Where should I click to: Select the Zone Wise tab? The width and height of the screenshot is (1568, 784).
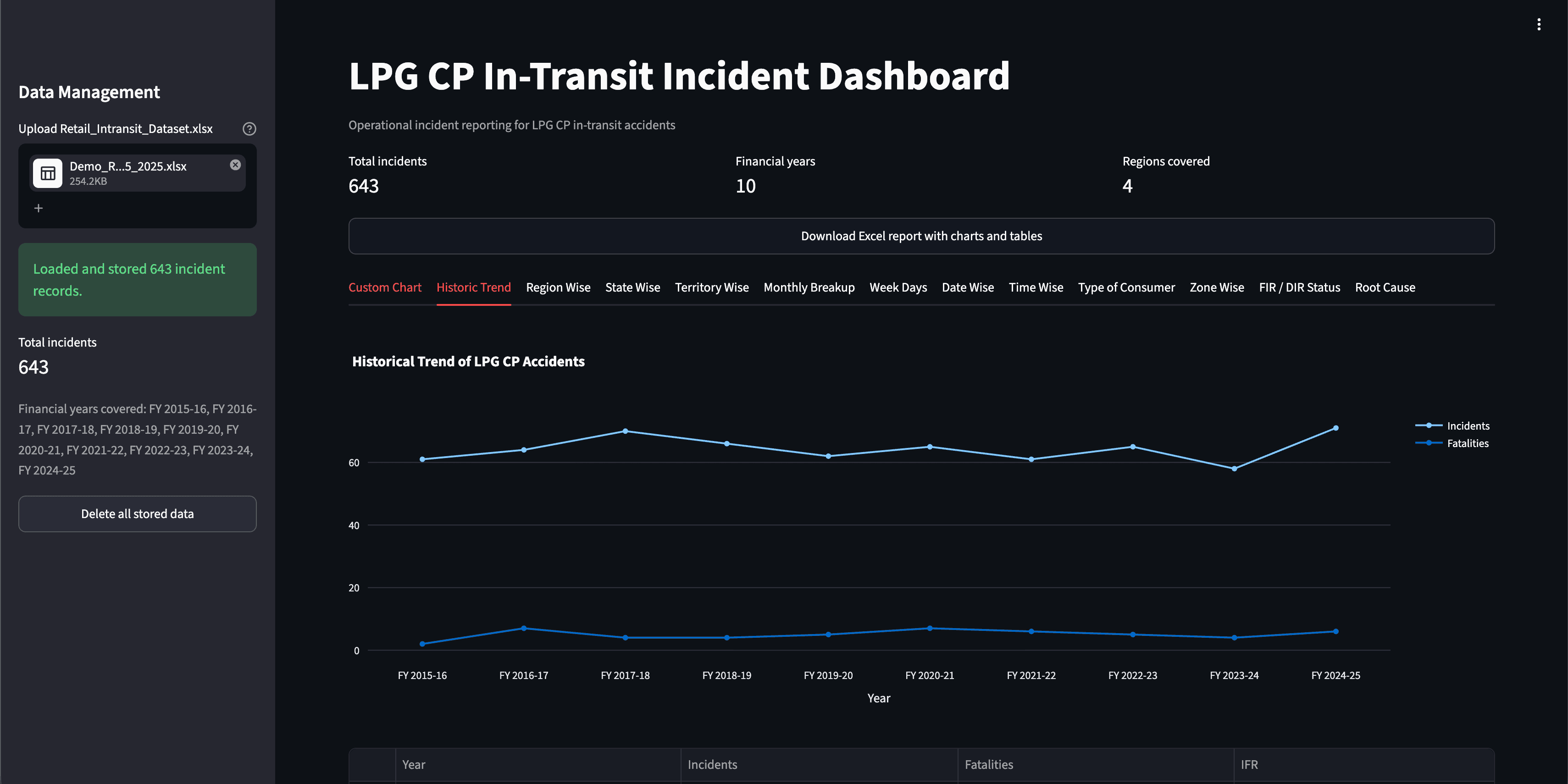pyautogui.click(x=1217, y=287)
